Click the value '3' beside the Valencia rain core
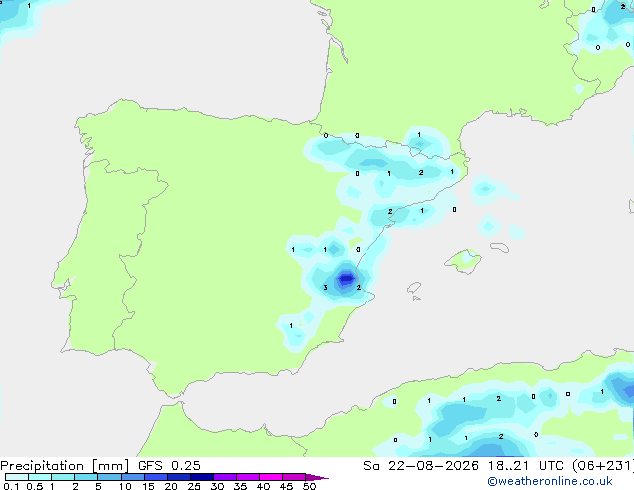The height and width of the screenshot is (490, 634). tap(325, 287)
